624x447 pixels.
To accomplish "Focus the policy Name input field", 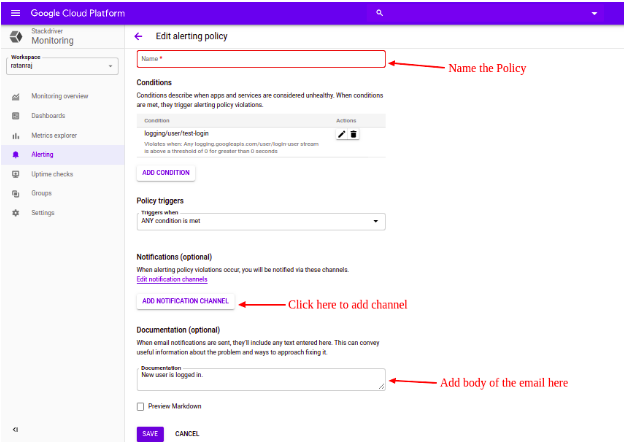I will 261,59.
